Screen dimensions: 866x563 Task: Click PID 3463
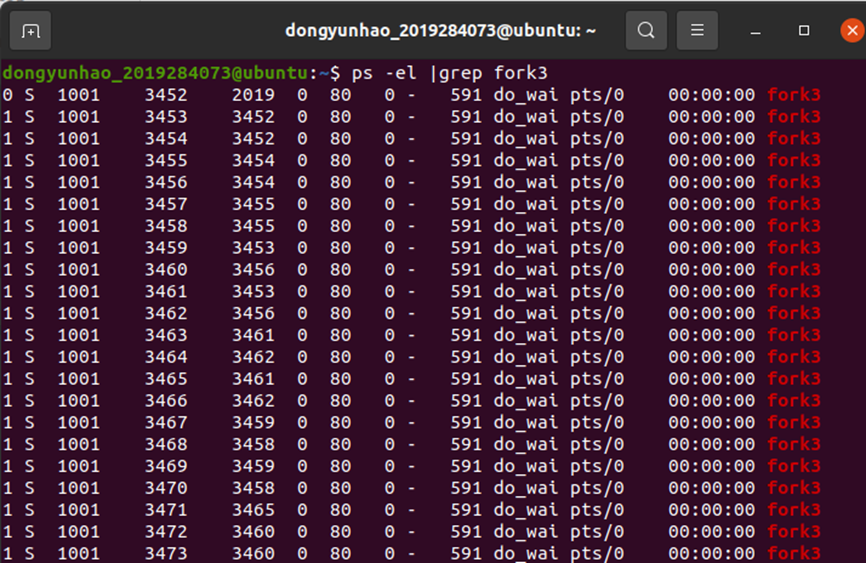click(x=166, y=335)
